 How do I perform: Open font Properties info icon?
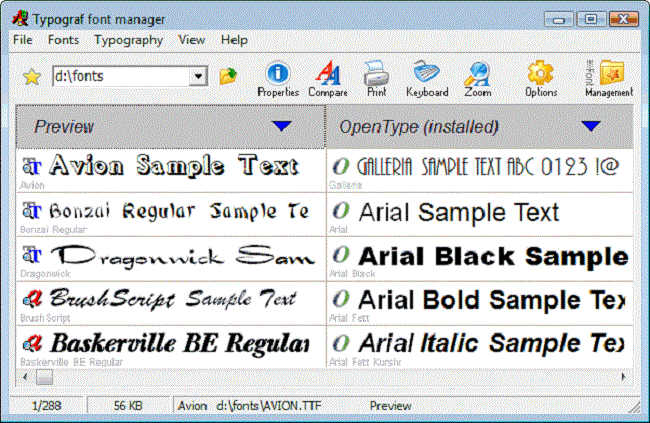pyautogui.click(x=278, y=80)
